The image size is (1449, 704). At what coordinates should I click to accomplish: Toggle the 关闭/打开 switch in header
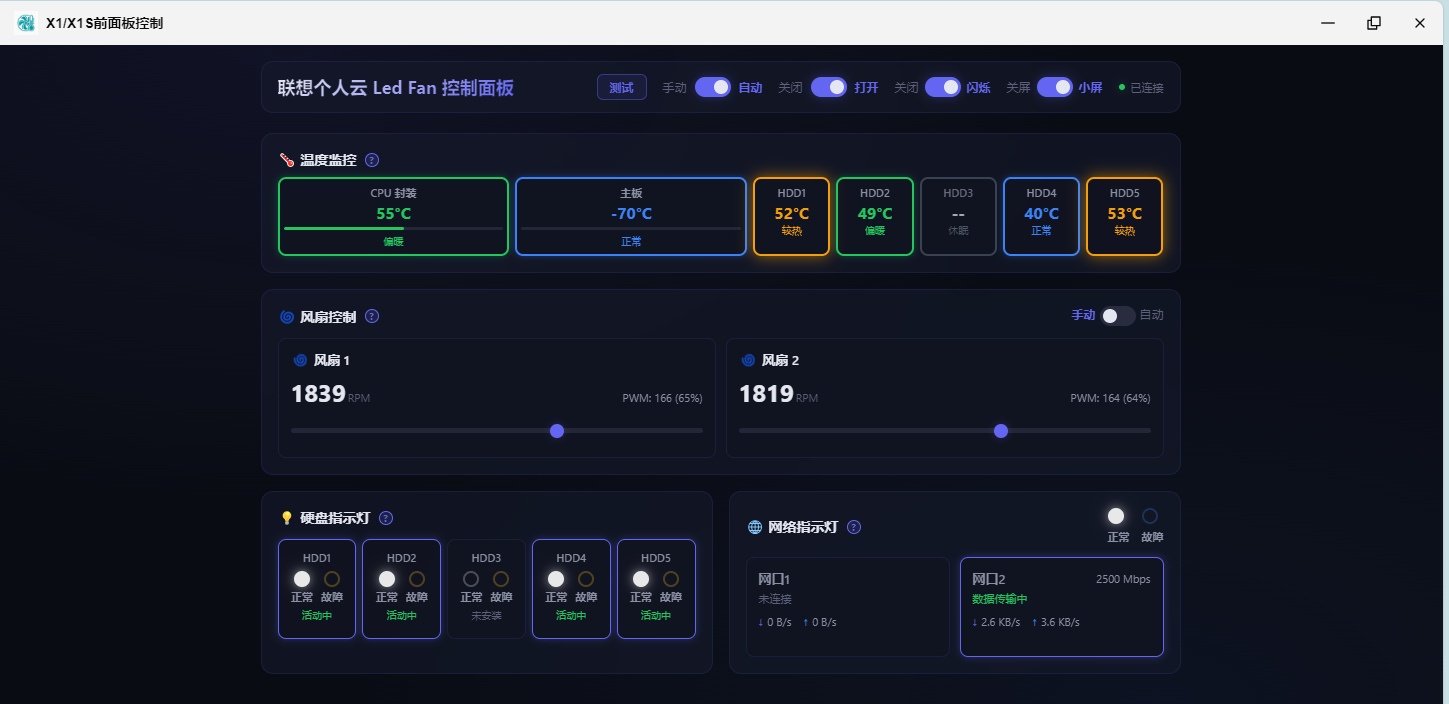(829, 87)
